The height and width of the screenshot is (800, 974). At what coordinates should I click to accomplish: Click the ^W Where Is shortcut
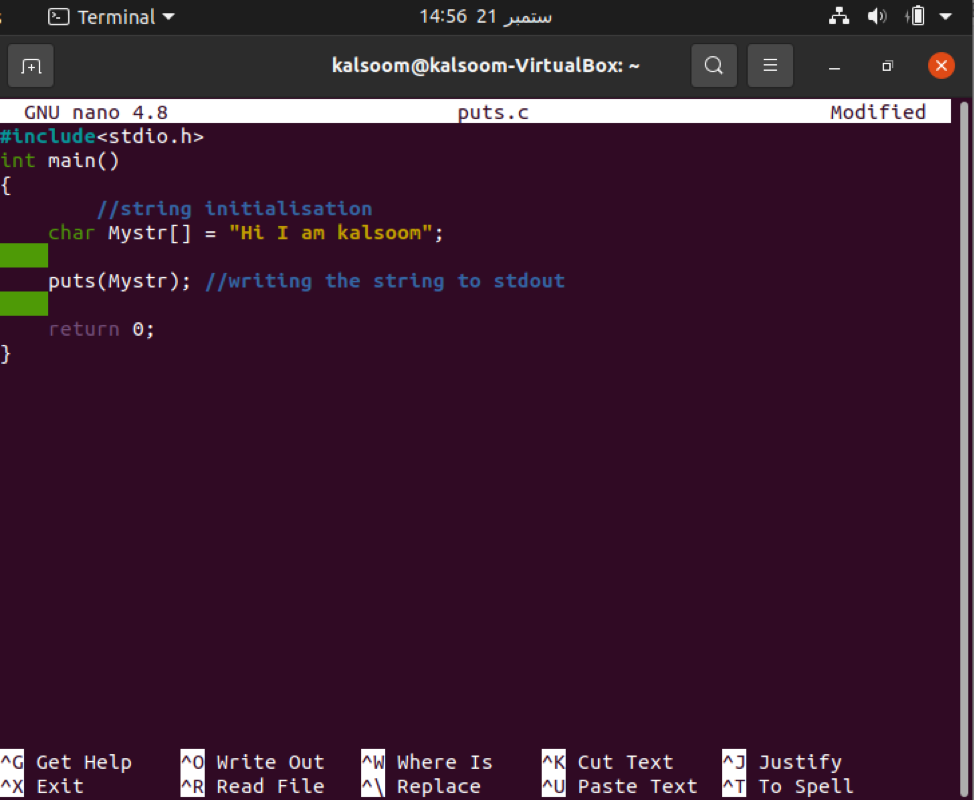click(x=427, y=761)
